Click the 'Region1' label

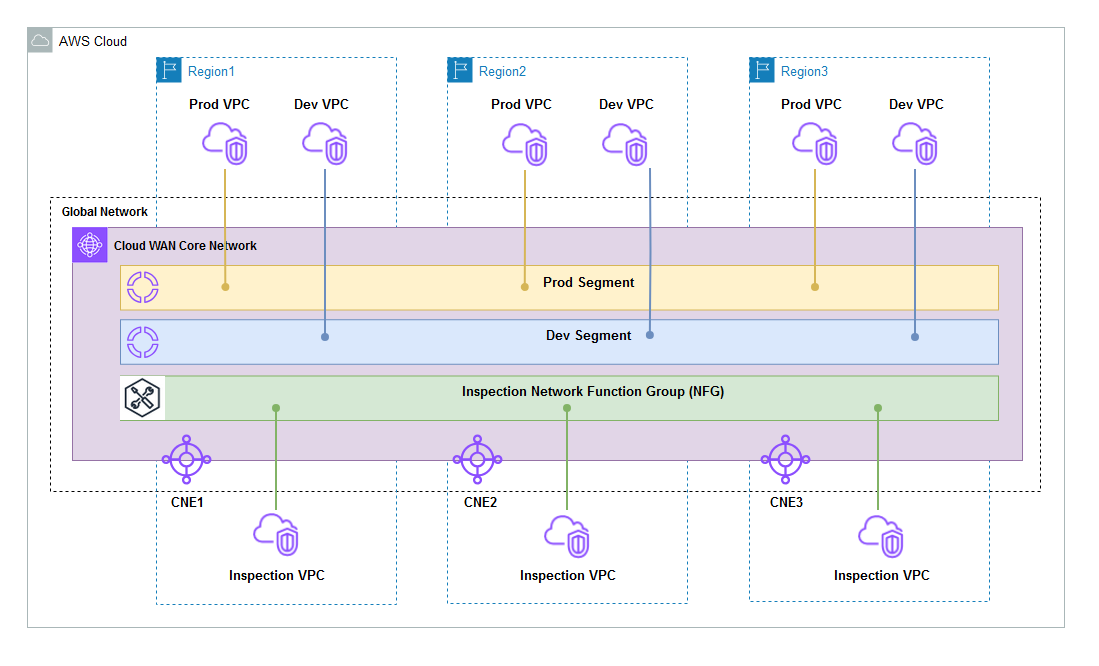[211, 72]
